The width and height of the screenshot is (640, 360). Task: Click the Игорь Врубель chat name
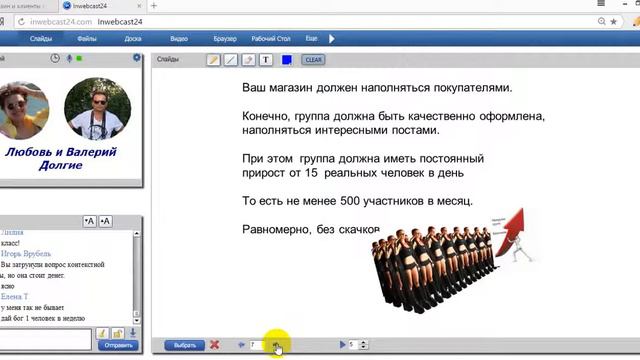click(26, 254)
